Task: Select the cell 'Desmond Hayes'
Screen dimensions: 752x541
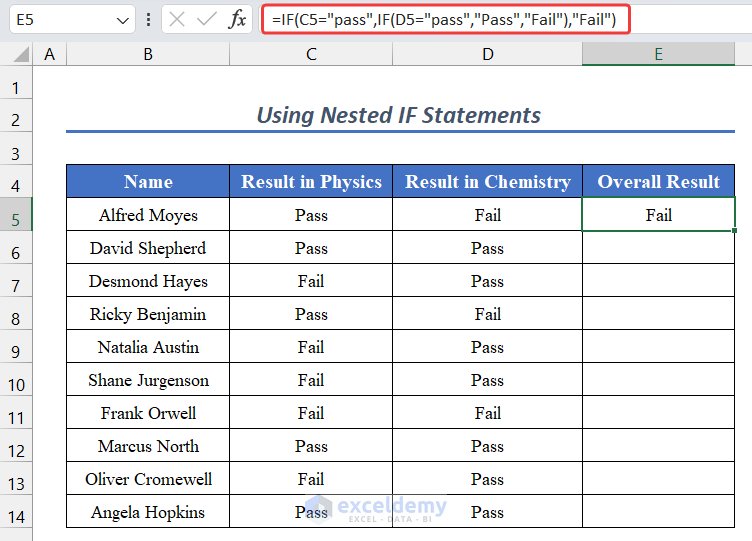Action: (x=148, y=281)
